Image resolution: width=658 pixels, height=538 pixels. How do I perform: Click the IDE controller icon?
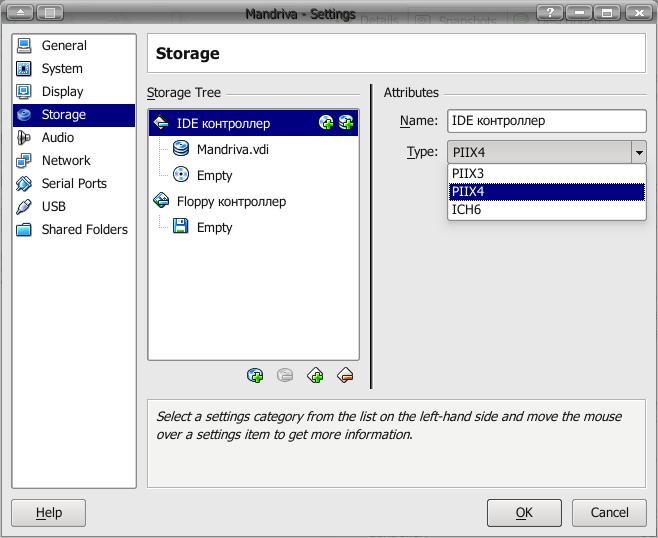(x=161, y=123)
